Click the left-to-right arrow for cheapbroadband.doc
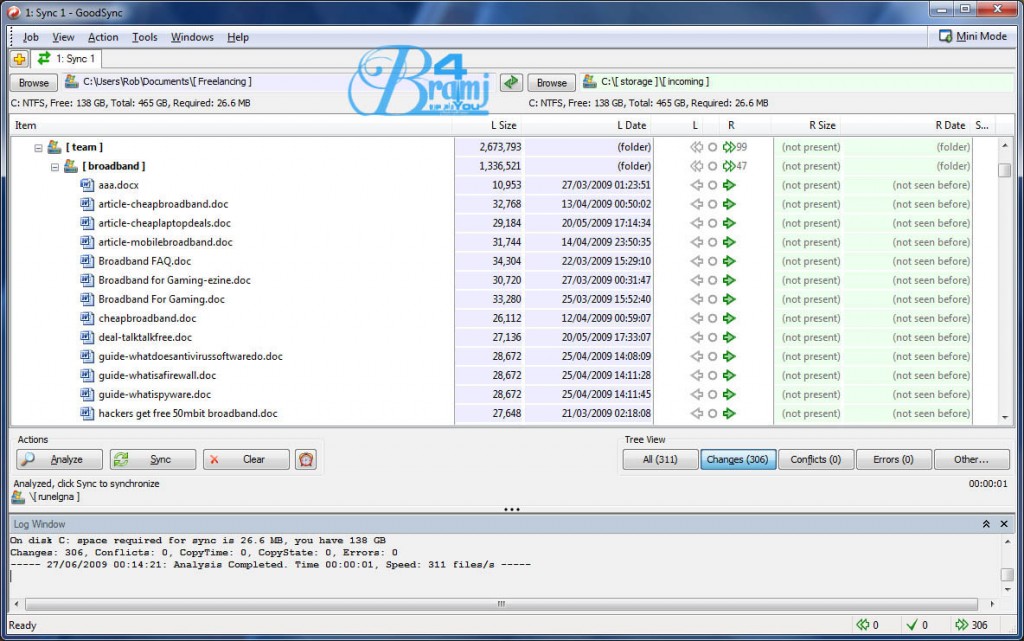This screenshot has width=1024, height=641. click(729, 319)
